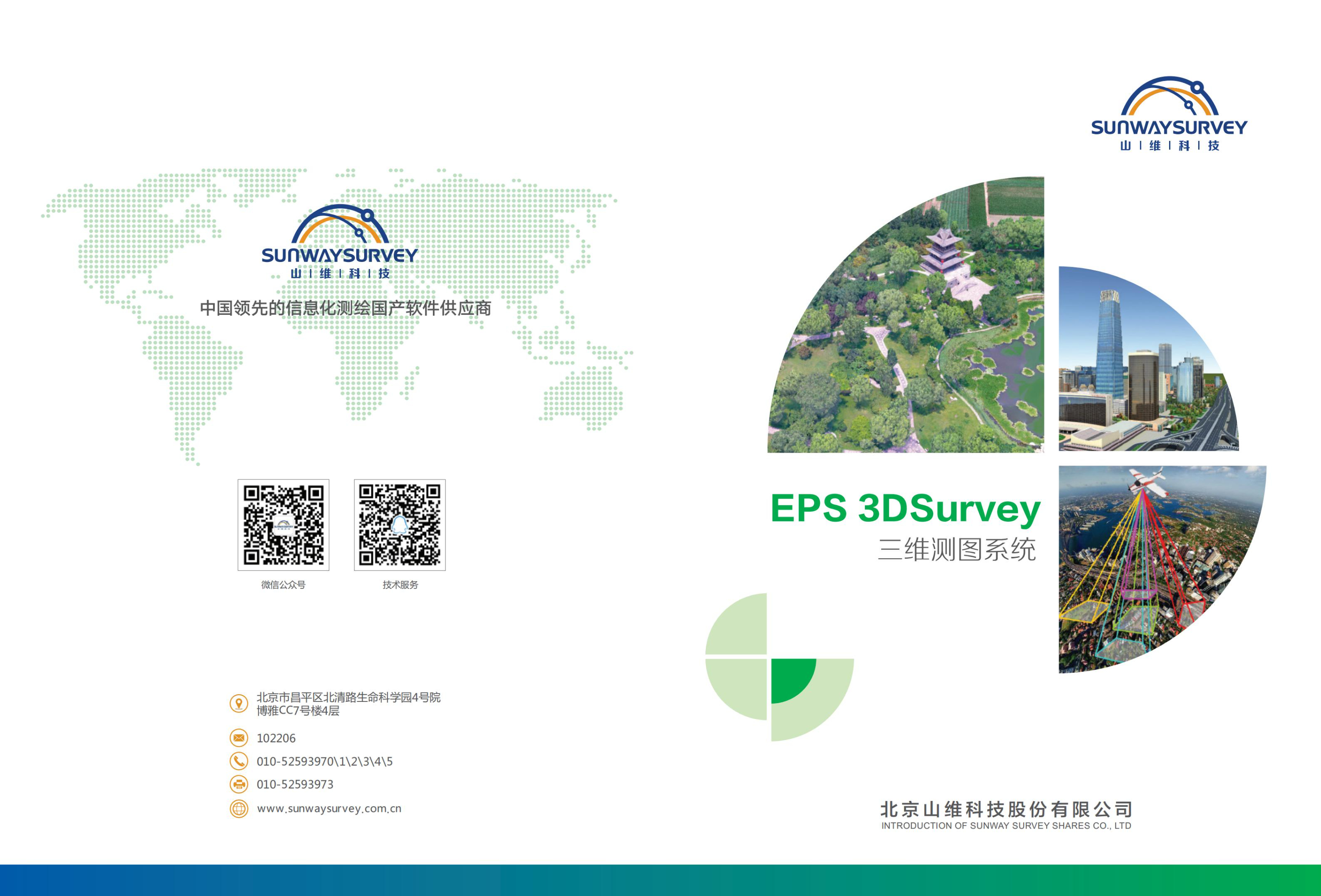Screen dimensions: 1321x896
Task: Click the pagoda park aerial image
Action: (906, 315)
